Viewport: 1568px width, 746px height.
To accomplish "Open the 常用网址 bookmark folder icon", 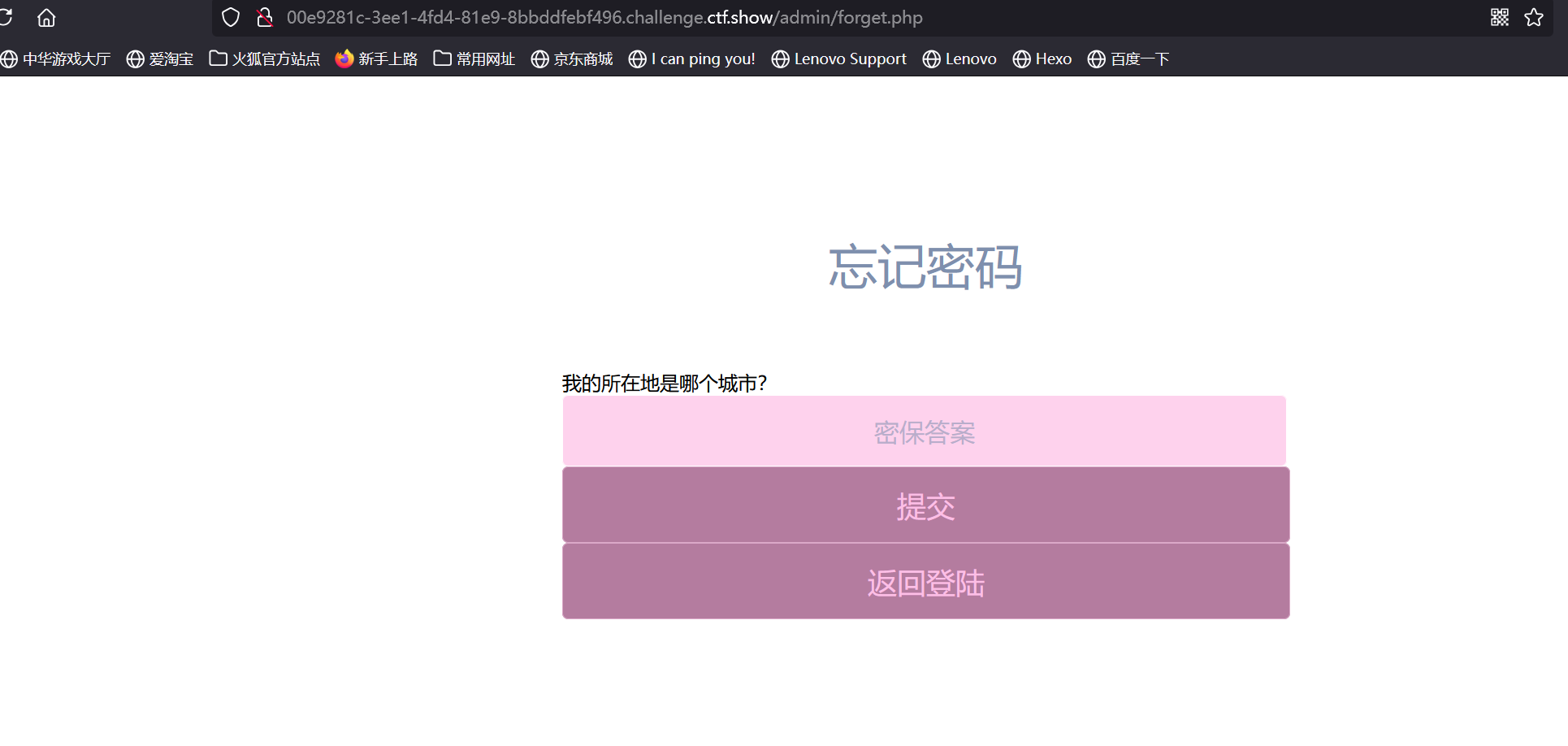I will (x=442, y=58).
